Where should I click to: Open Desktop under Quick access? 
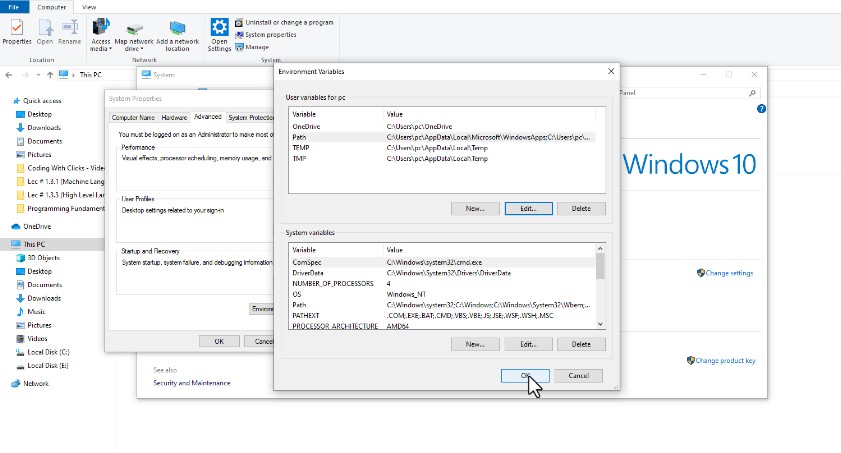click(x=34, y=114)
